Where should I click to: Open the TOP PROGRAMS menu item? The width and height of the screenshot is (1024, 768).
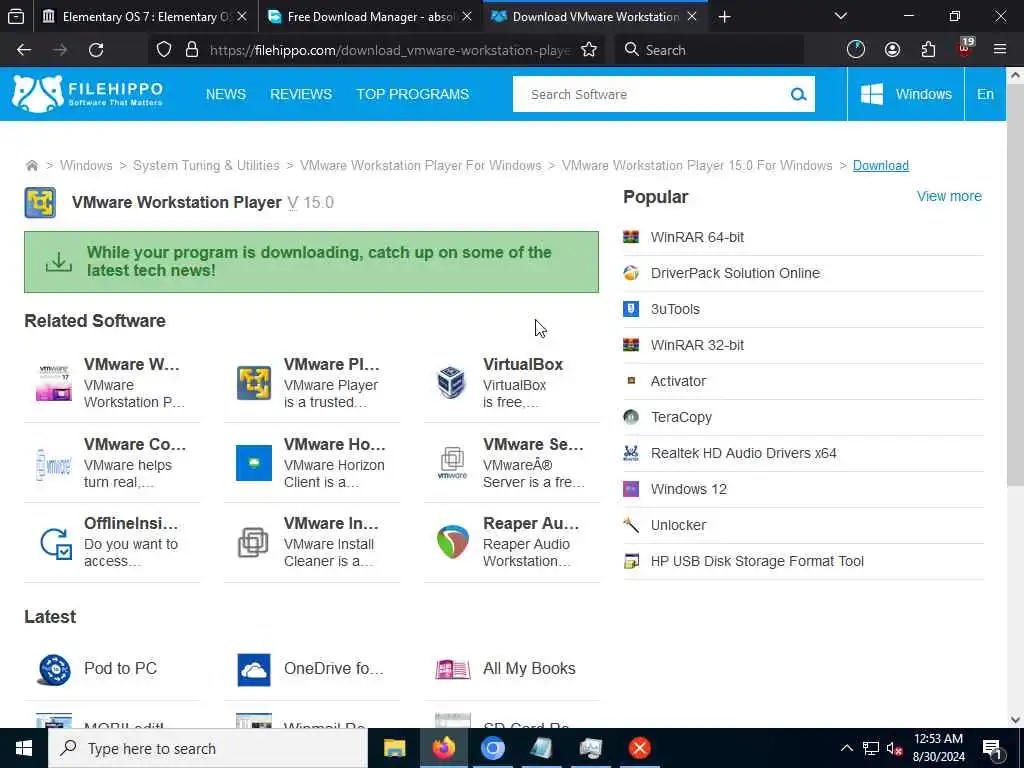pos(413,94)
